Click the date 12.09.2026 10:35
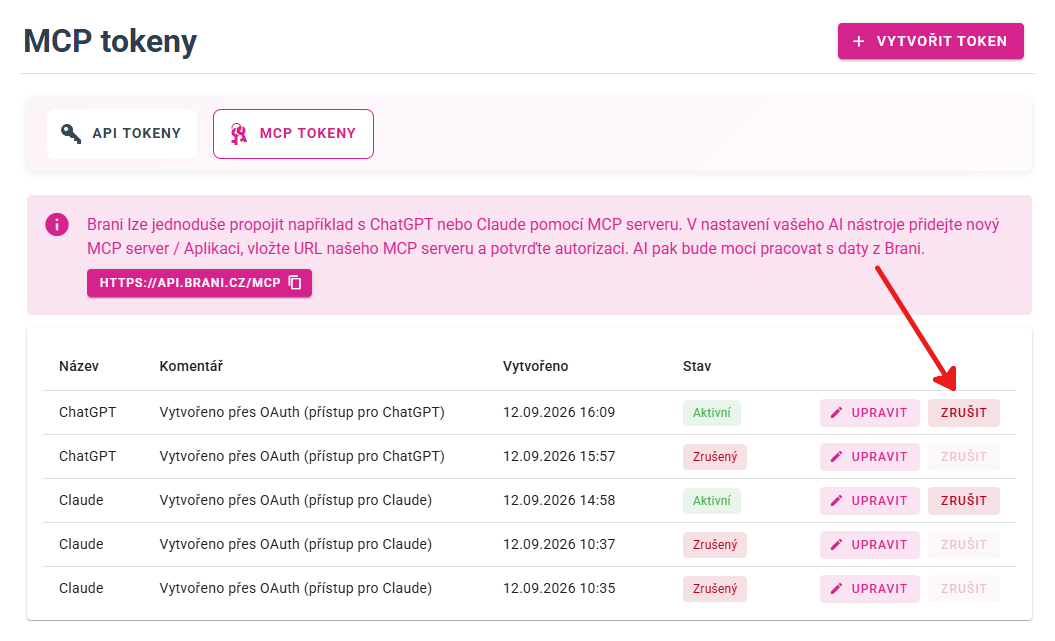This screenshot has width=1055, height=641. (559, 588)
